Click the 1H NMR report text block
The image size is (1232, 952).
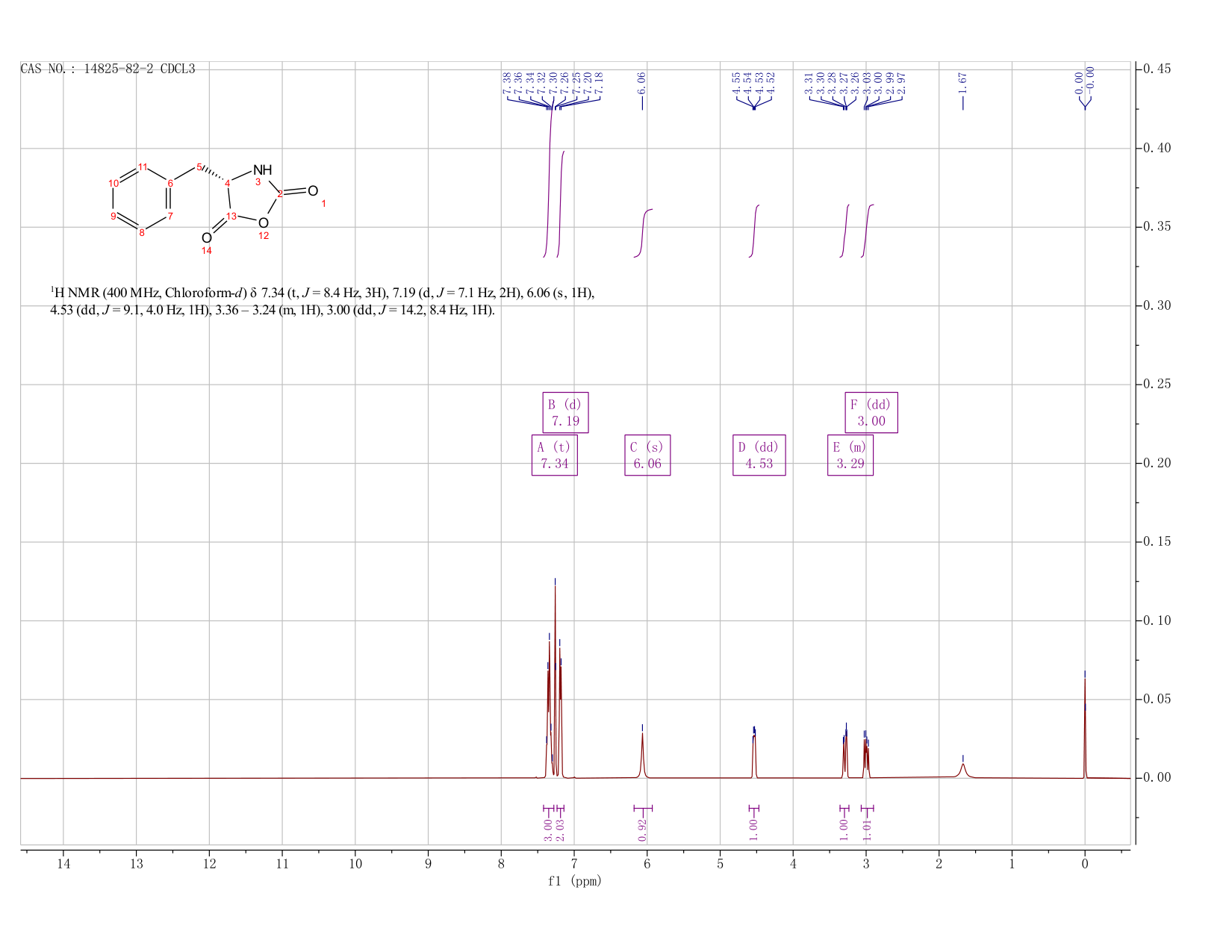coord(323,301)
